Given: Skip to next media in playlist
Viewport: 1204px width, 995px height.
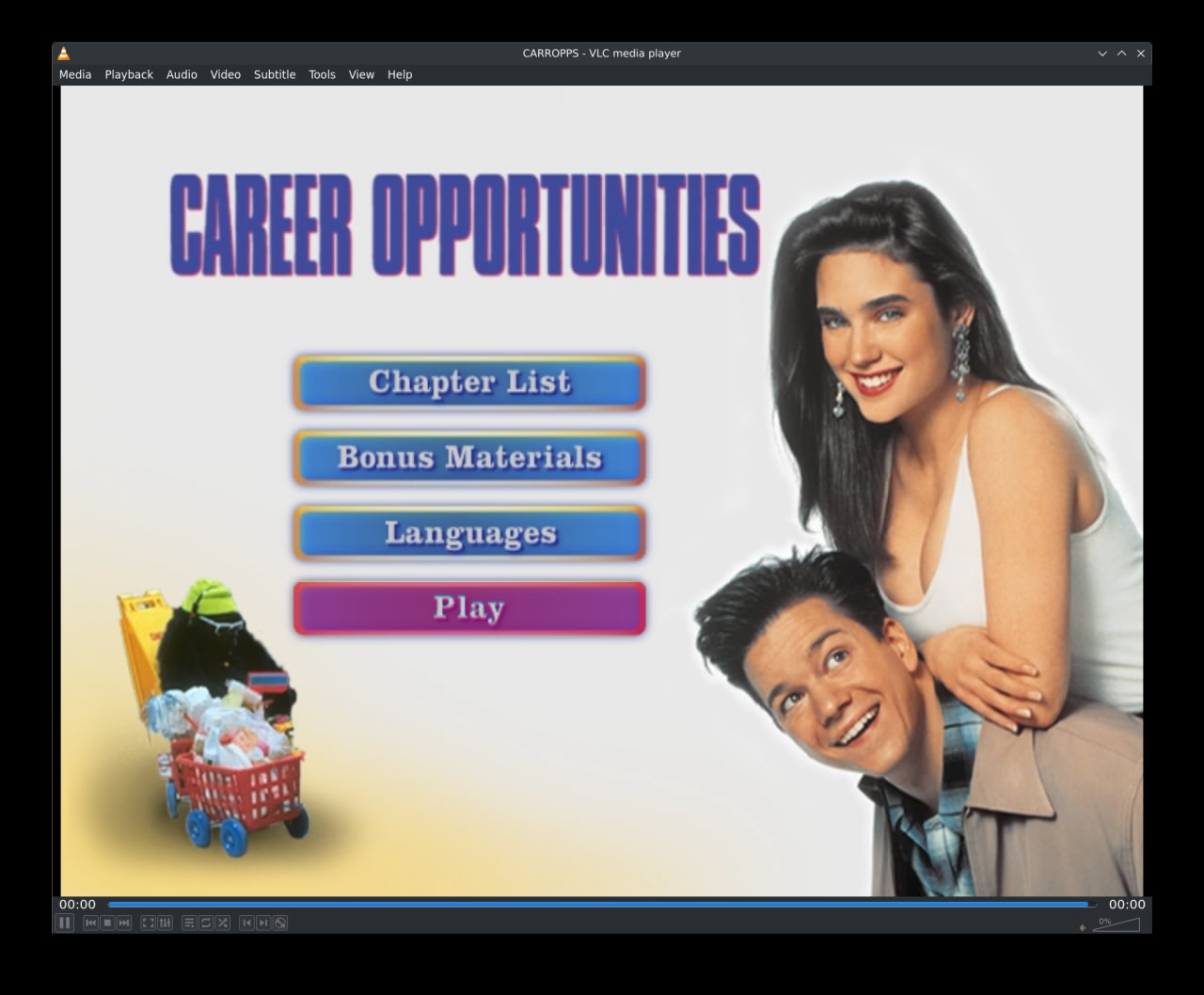Looking at the screenshot, I should pos(124,923).
